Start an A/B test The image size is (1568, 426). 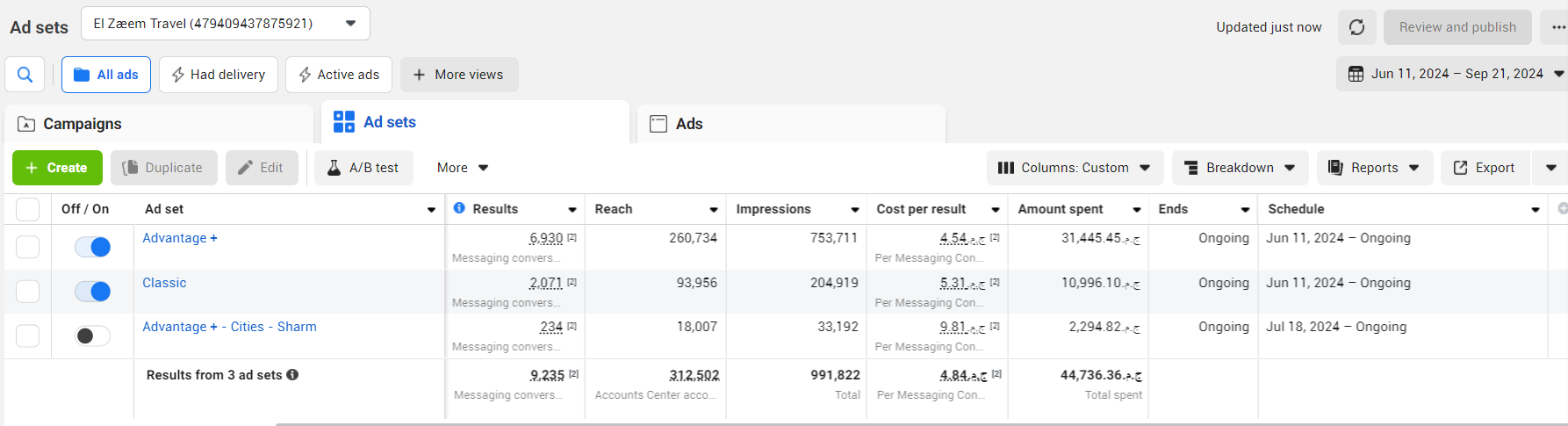tap(363, 168)
